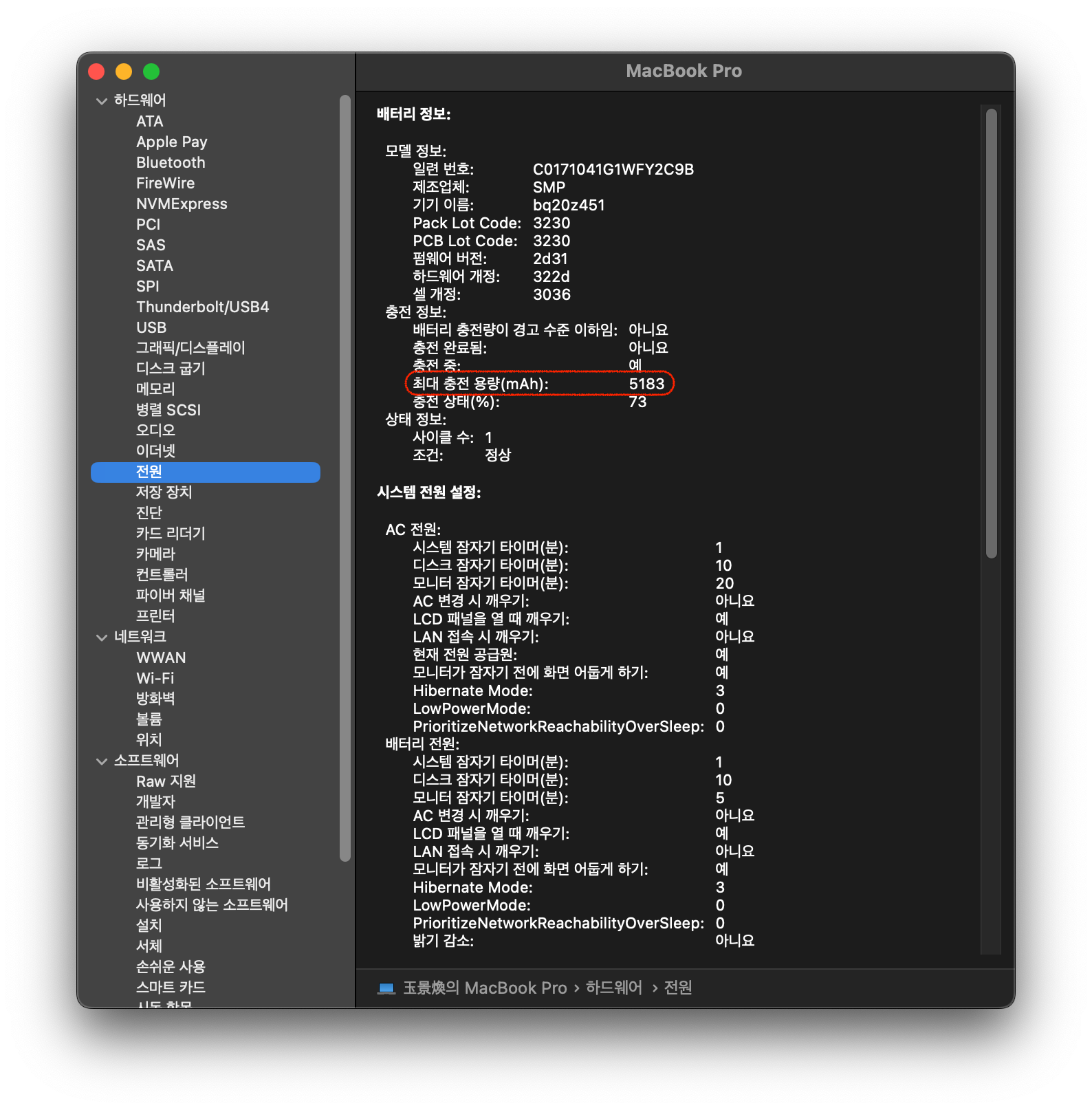Click the sidebar vertical scrollbar
Screen dimensions: 1092x1110
pyautogui.click(x=345, y=477)
